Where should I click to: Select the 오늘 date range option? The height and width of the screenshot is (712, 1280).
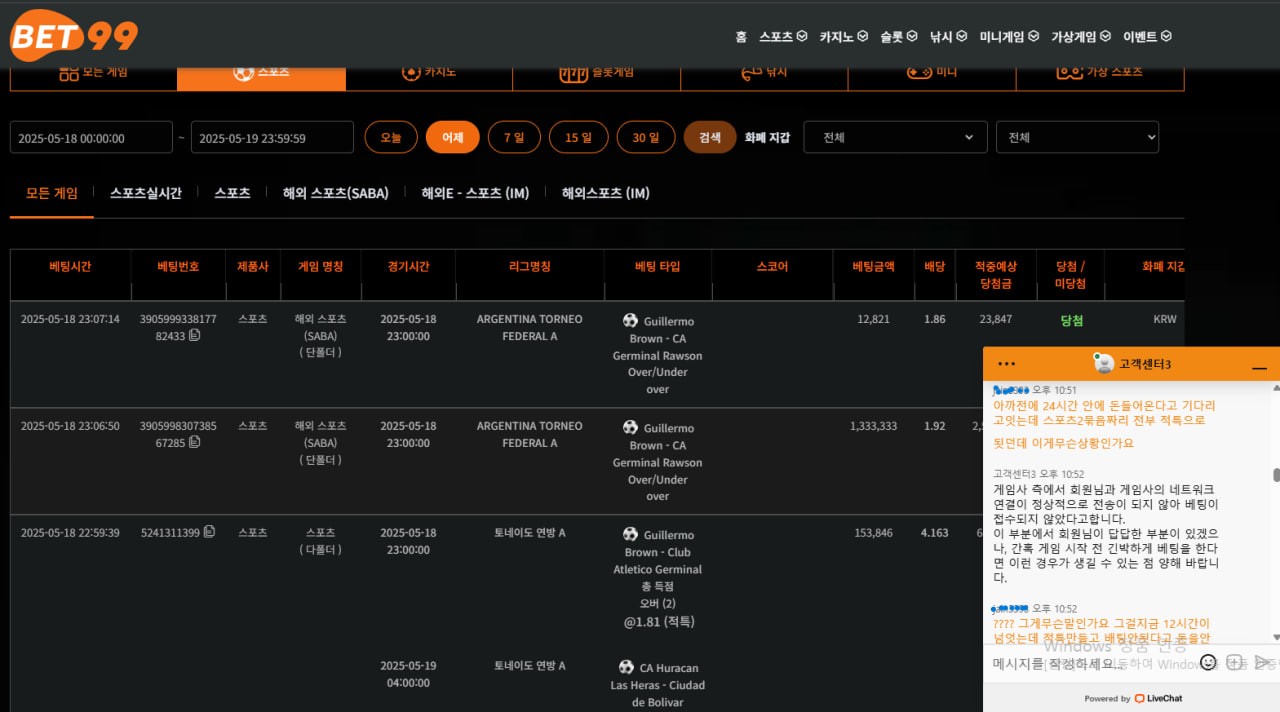point(391,137)
